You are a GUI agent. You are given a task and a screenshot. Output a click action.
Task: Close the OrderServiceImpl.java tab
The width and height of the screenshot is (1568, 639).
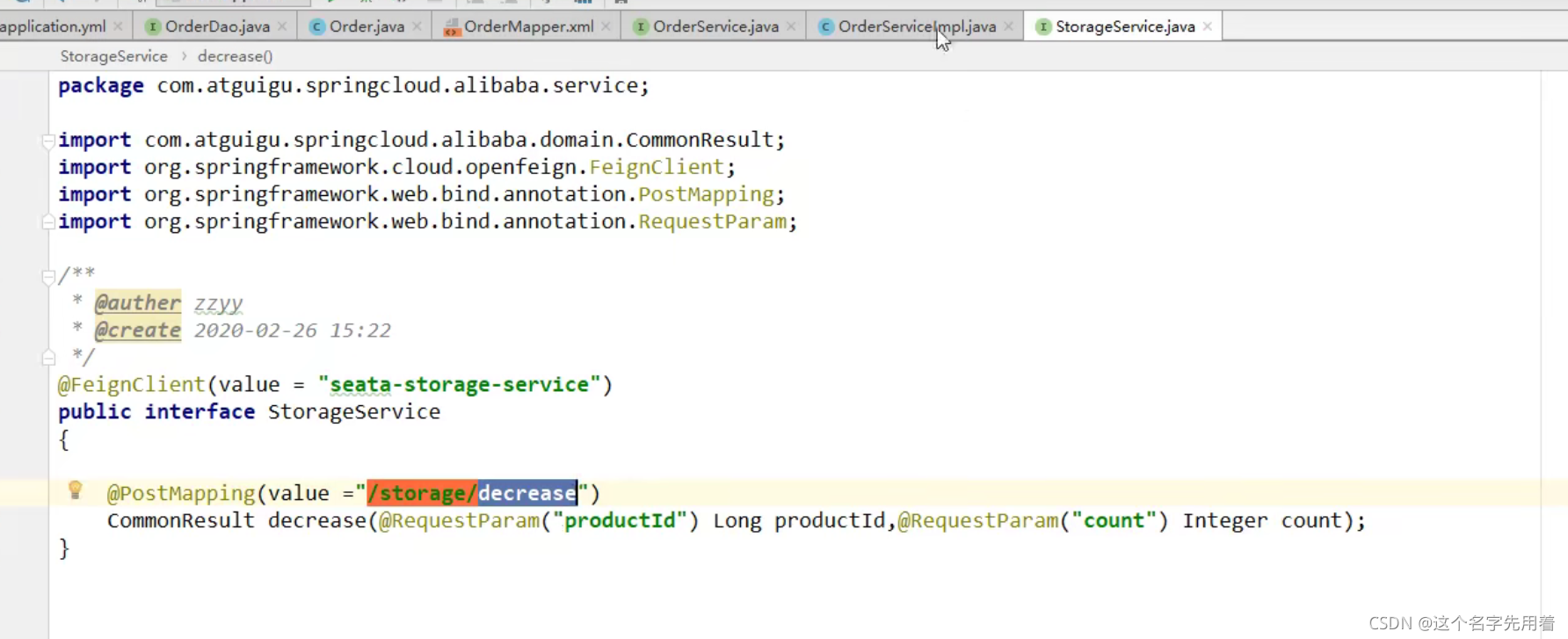1008,26
